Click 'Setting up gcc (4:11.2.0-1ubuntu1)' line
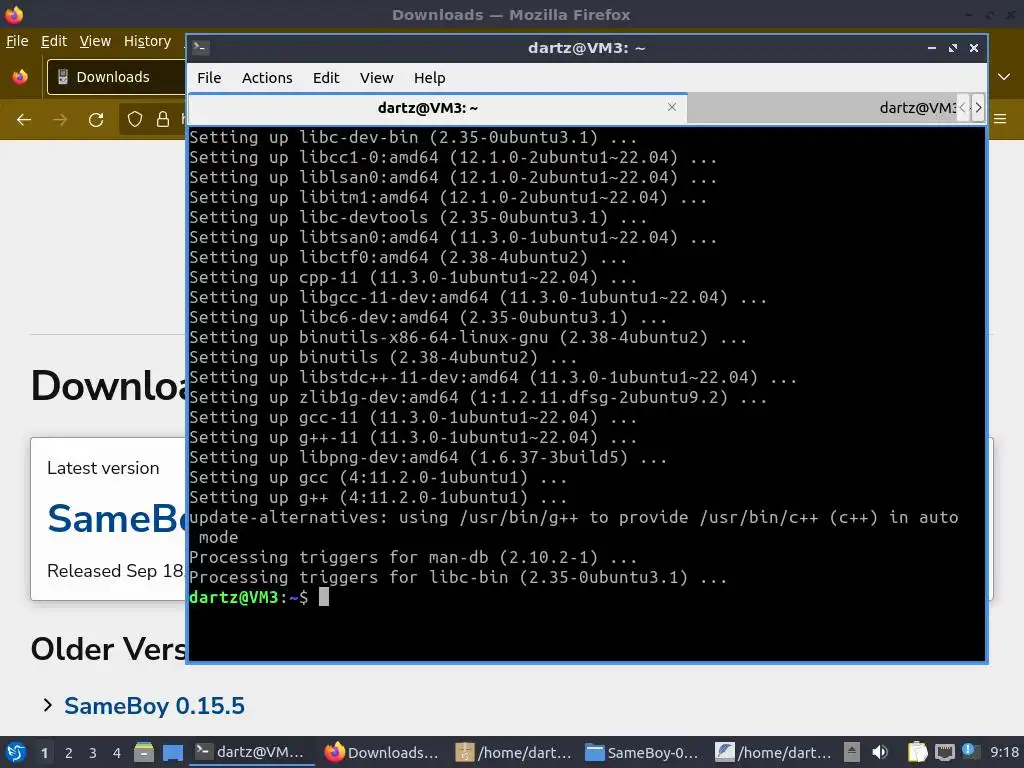The image size is (1024, 768). (378, 477)
